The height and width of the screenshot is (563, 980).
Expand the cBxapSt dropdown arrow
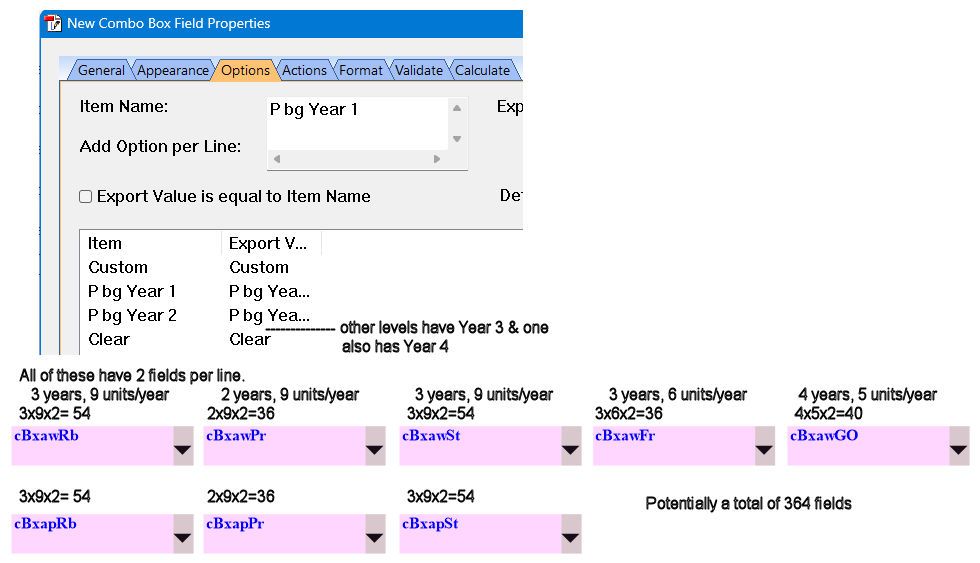[x=571, y=534]
